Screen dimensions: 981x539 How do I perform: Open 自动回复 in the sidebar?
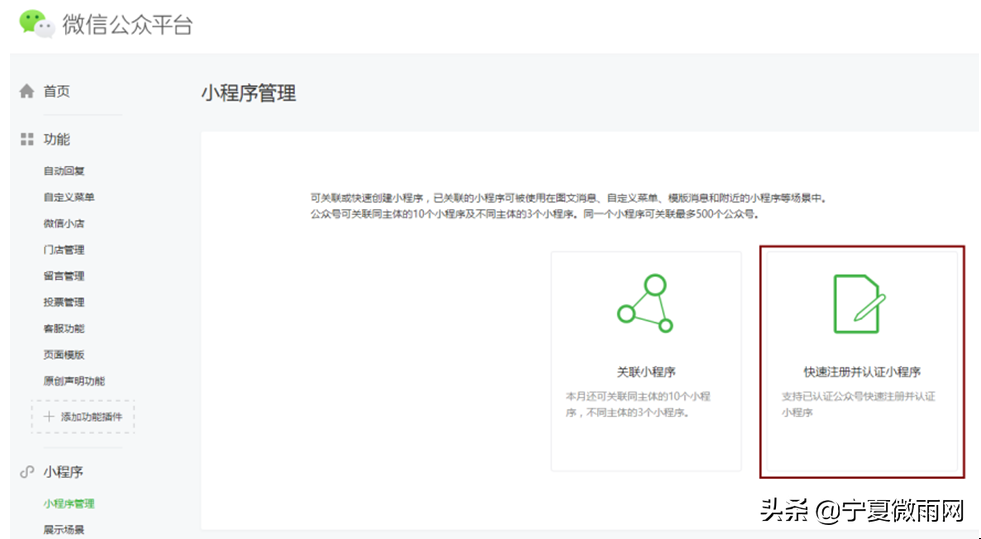click(x=64, y=171)
